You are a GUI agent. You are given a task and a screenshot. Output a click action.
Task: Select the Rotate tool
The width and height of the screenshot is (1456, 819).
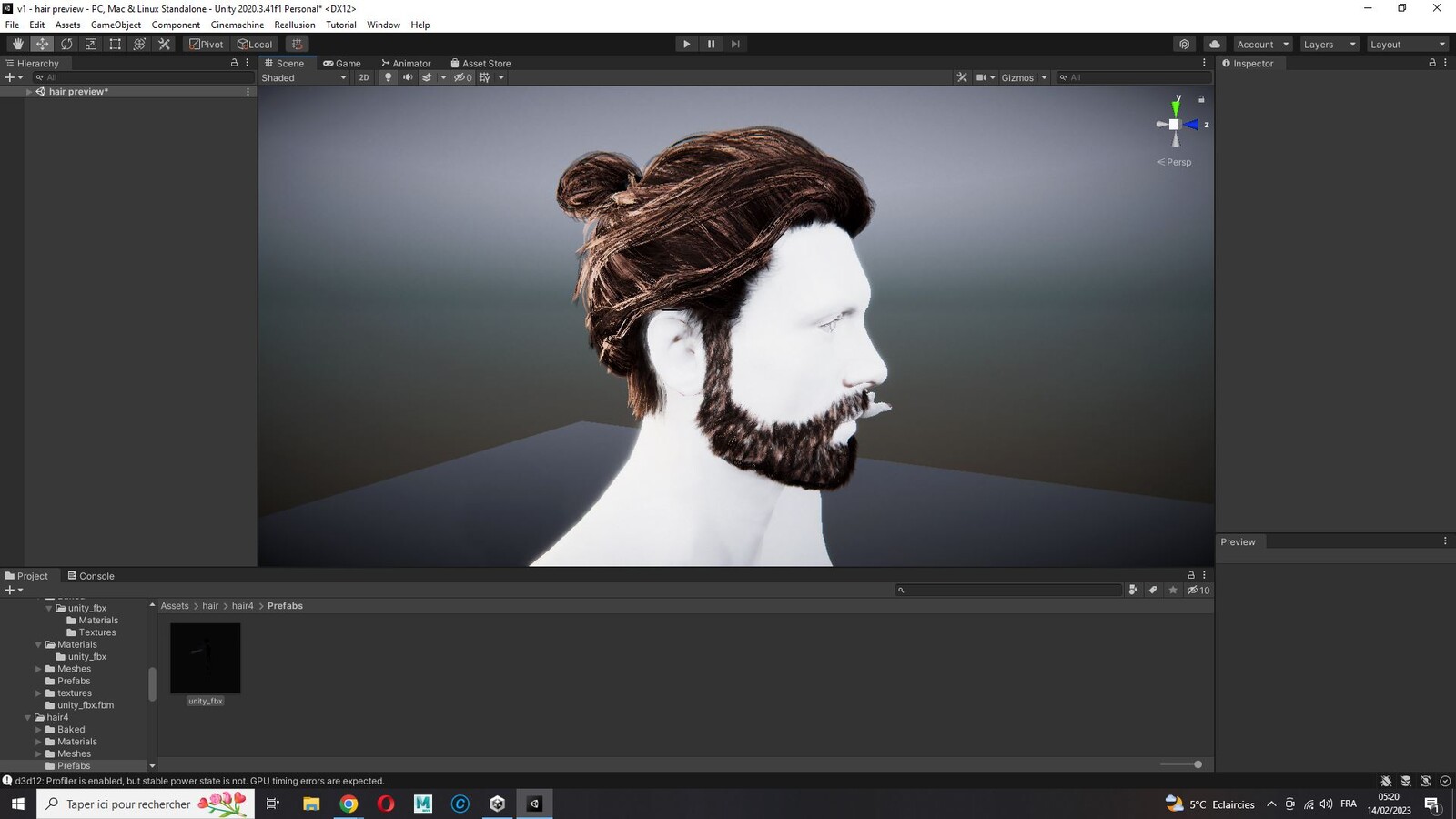click(x=66, y=44)
